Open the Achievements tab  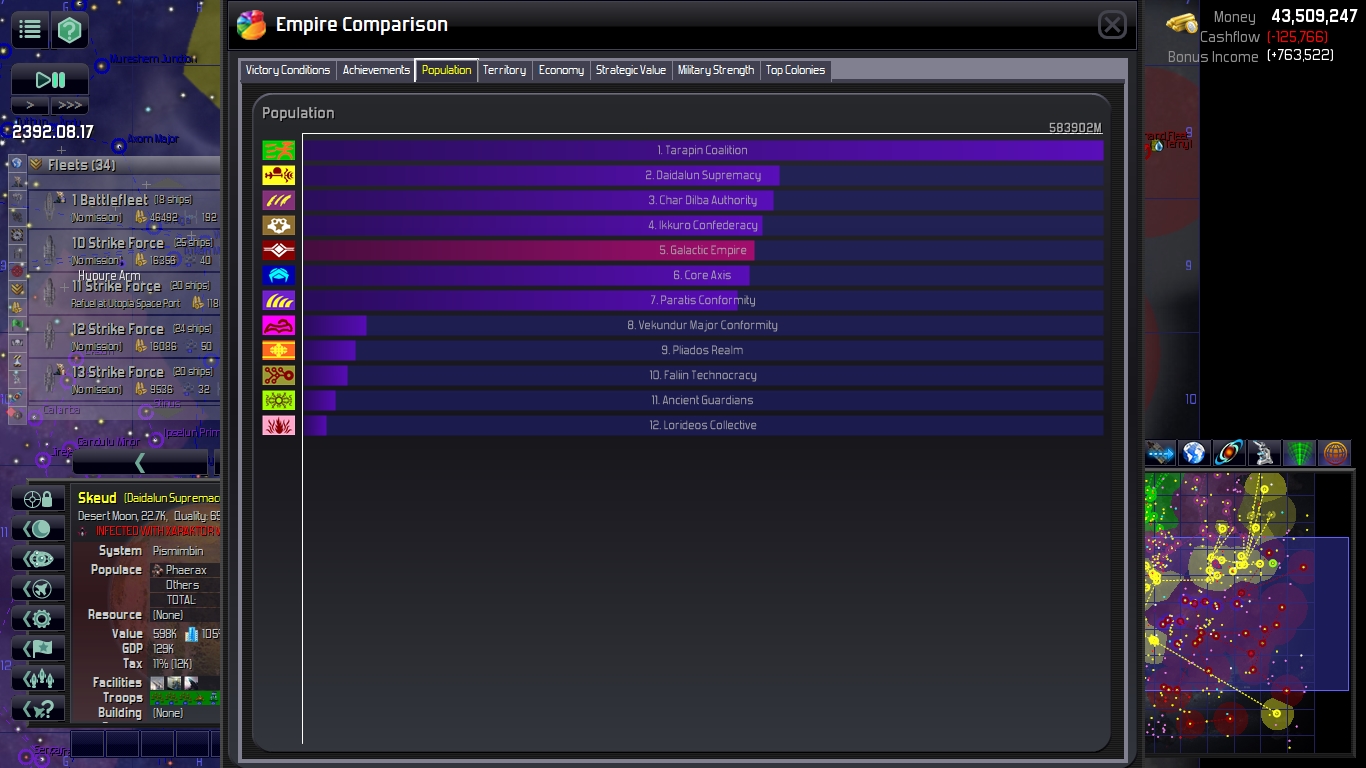[x=376, y=70]
